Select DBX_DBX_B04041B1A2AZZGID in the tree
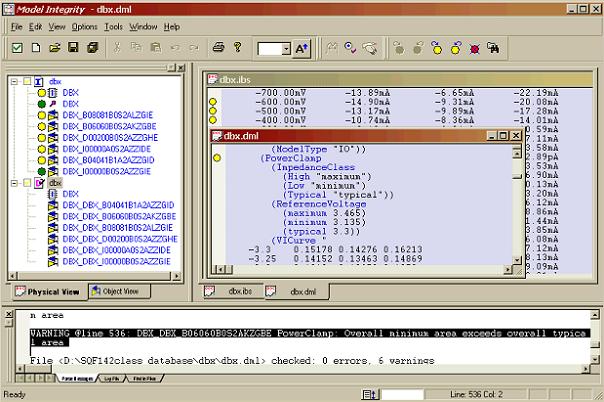 pos(118,205)
